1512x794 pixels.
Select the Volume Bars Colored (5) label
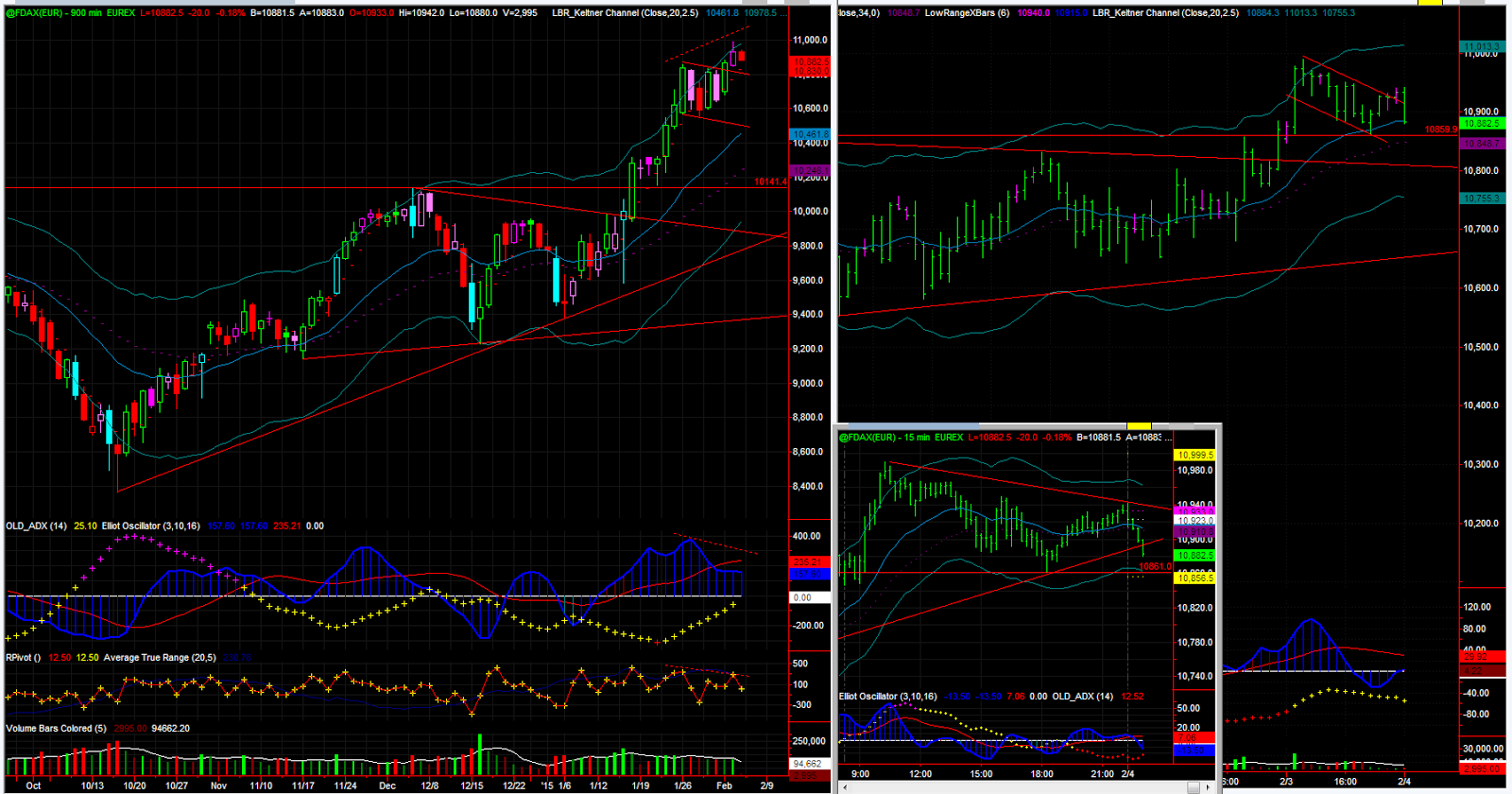click(x=56, y=728)
